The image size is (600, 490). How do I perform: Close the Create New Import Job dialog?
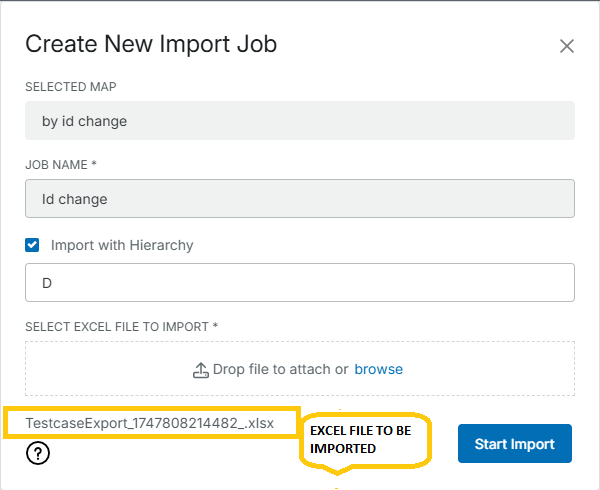567,46
